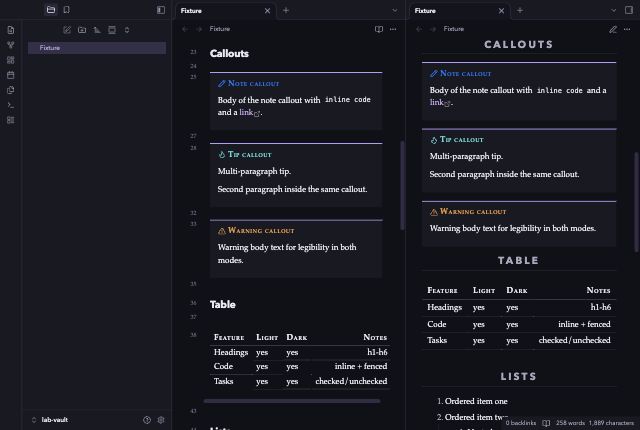Click the status bar reading mode icon
Image resolution: width=640 pixels, height=430 pixels.
546,423
